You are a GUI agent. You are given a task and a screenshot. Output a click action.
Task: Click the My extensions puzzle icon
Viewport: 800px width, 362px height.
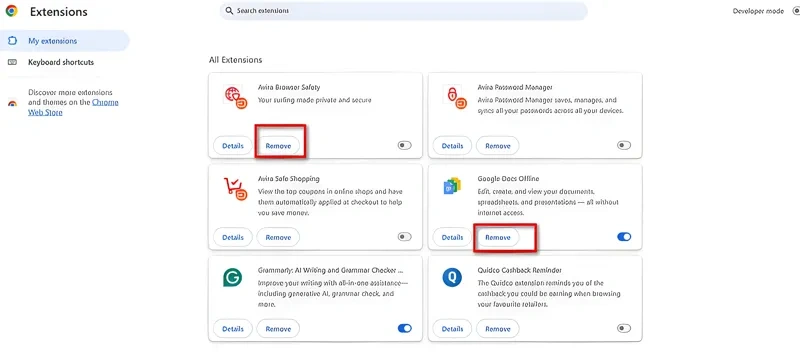[x=12, y=41]
